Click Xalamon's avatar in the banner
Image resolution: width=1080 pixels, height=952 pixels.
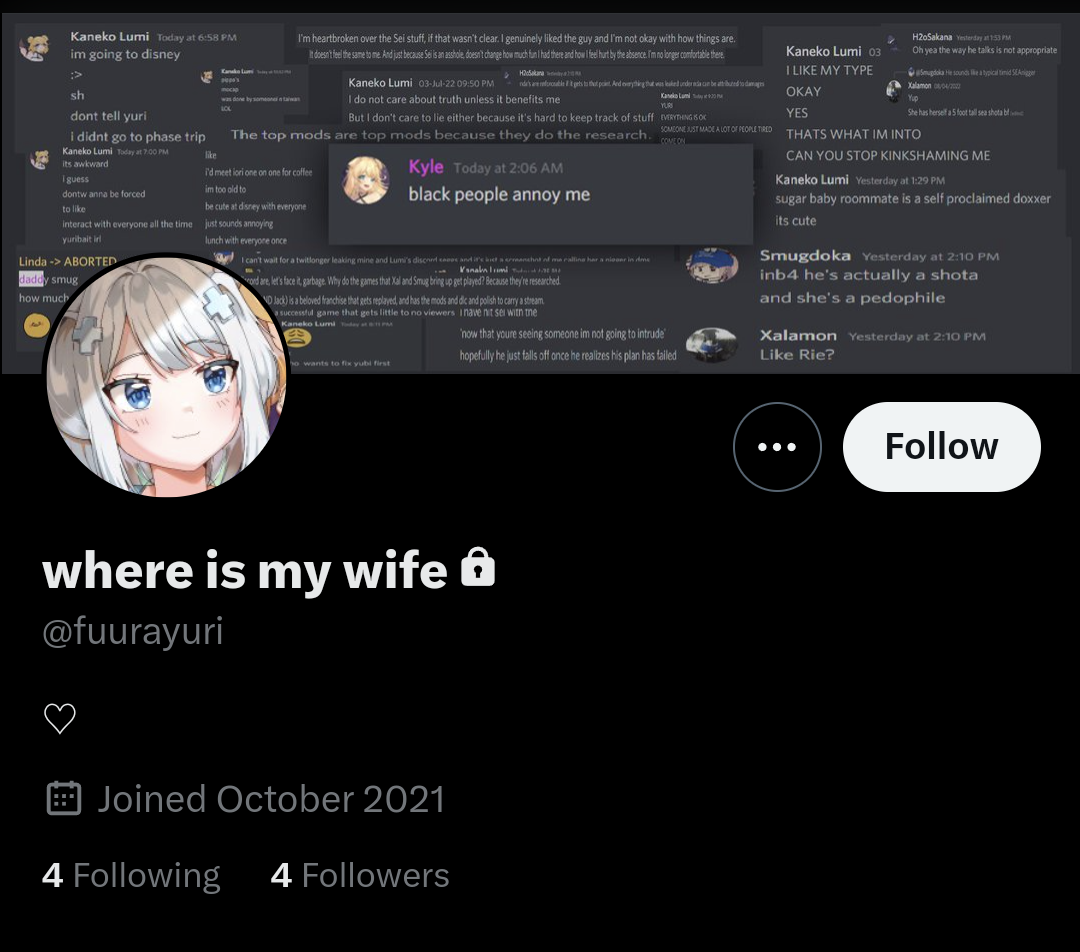click(x=712, y=344)
